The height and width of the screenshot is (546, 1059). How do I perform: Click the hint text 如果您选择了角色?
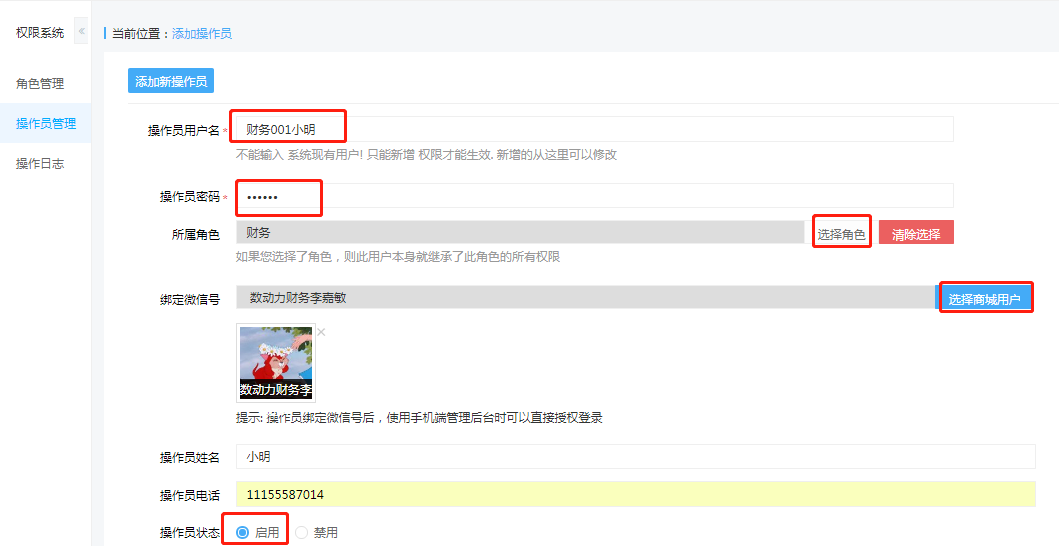coord(398,257)
